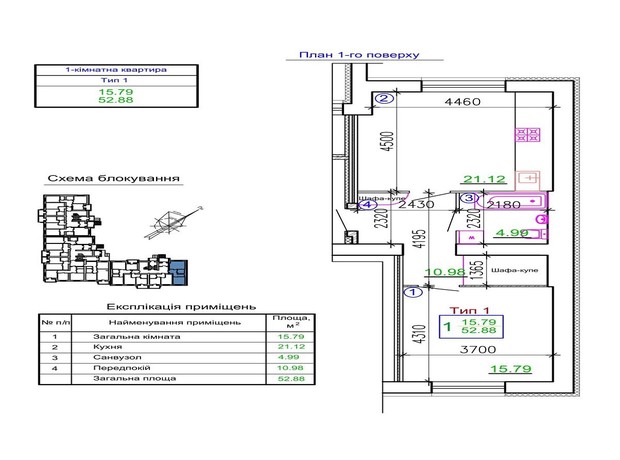This screenshot has height=460, width=620.
Task: Click "Шафа-купе" label beside the 1365 dimension
Action: coord(514,270)
